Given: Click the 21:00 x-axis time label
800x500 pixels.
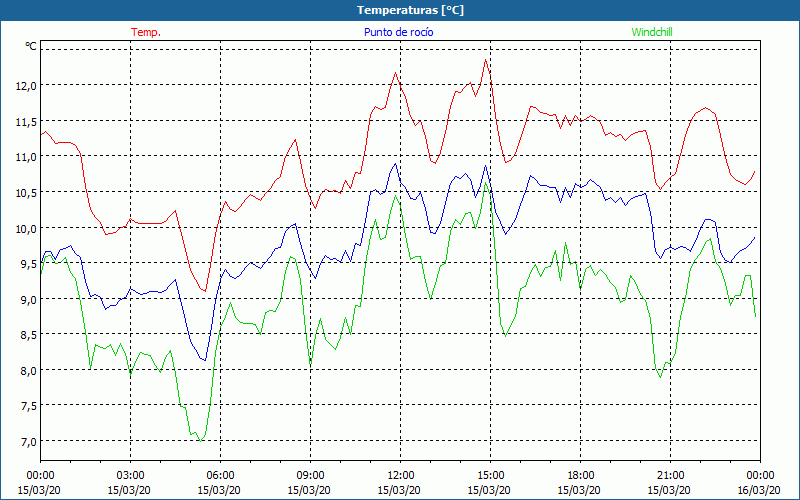Looking at the screenshot, I should [670, 476].
